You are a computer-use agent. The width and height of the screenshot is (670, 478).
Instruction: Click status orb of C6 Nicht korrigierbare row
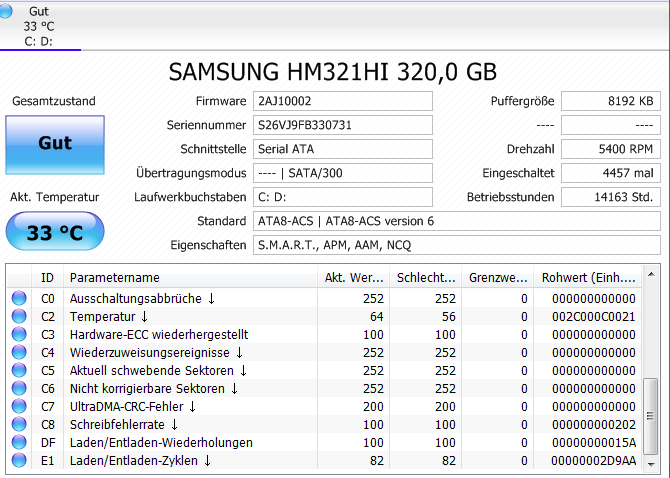19,388
